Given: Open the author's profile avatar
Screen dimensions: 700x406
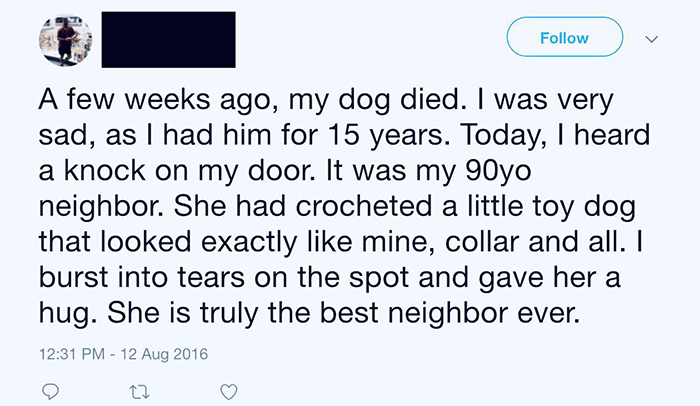Looking at the screenshot, I should click(65, 41).
